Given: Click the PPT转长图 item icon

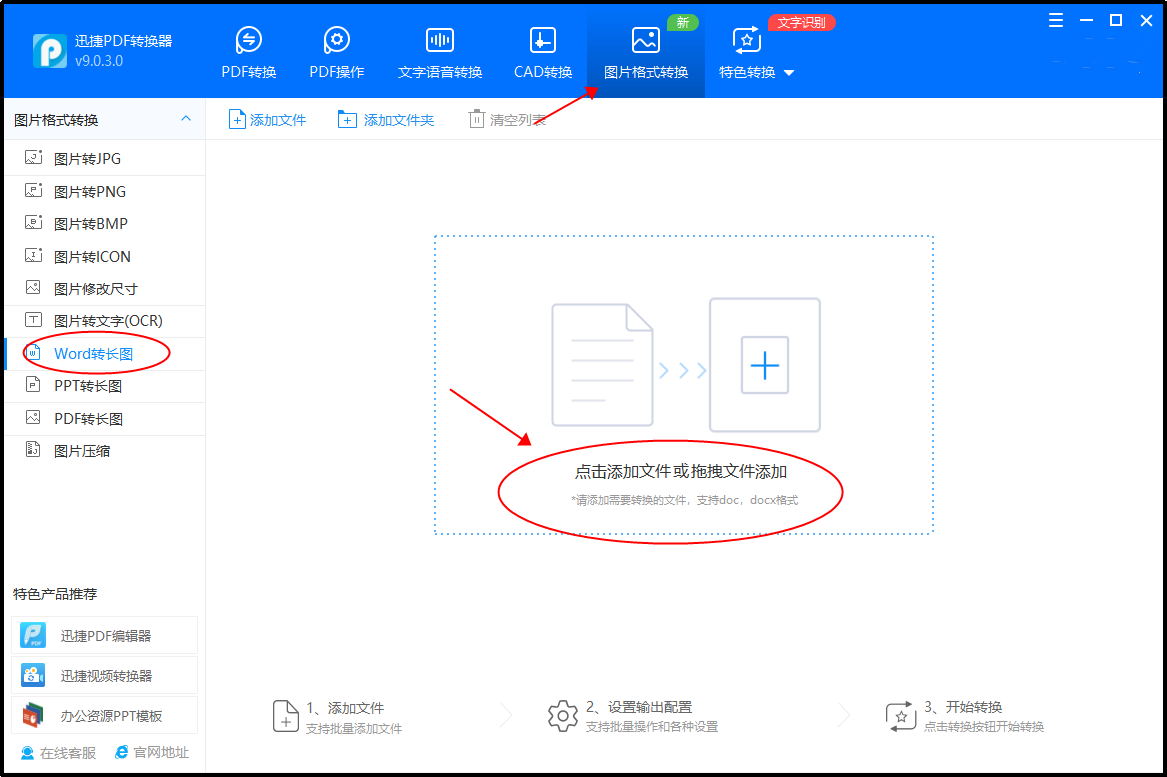Looking at the screenshot, I should pos(33,385).
